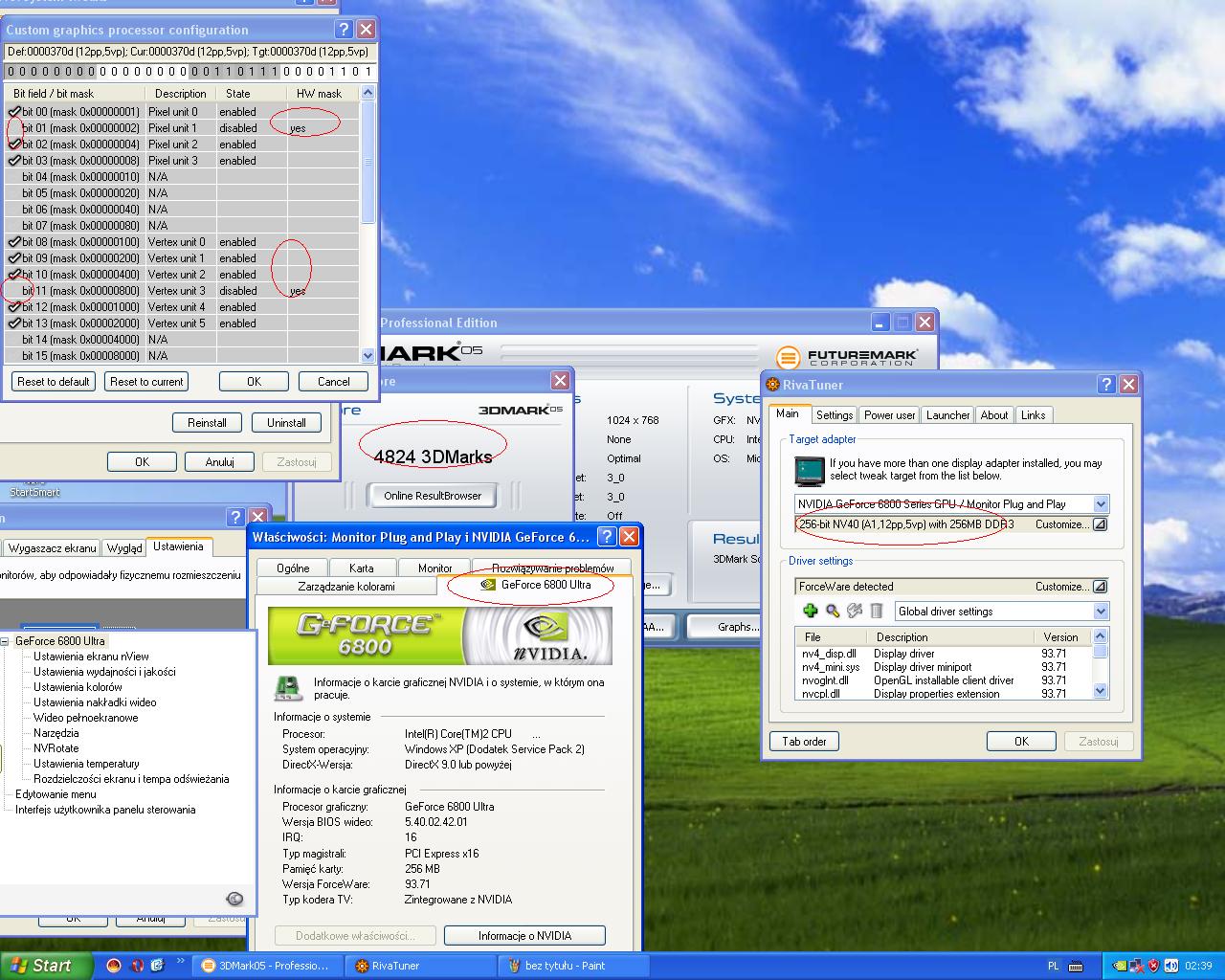Toggle the bit 10 Vertex unit 2 checkbox
This screenshot has width=1225, height=980.
14,275
